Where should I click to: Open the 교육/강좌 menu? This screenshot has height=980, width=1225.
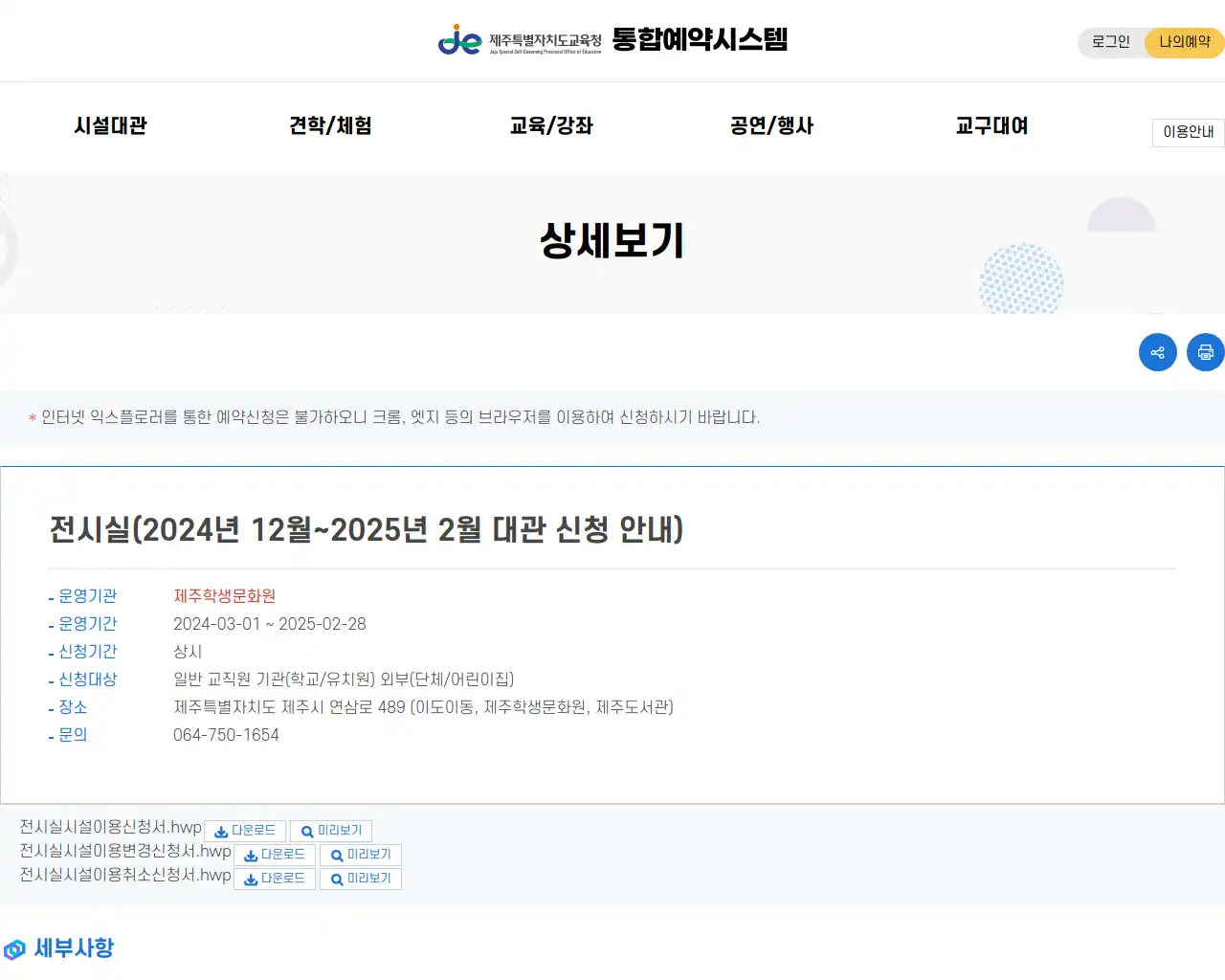point(551,125)
